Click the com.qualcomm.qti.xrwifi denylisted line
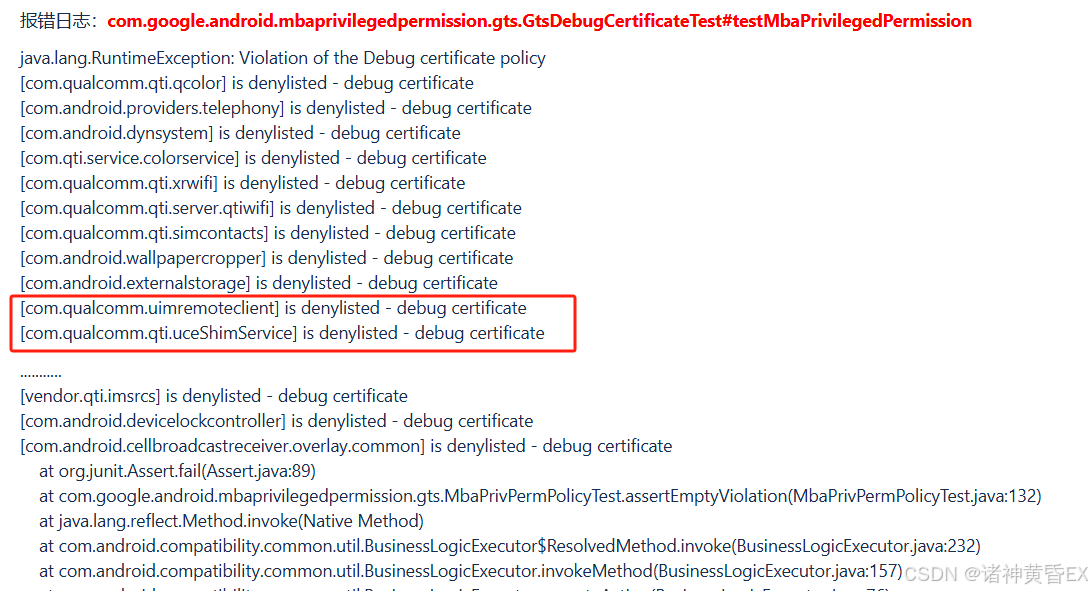 click(243, 184)
